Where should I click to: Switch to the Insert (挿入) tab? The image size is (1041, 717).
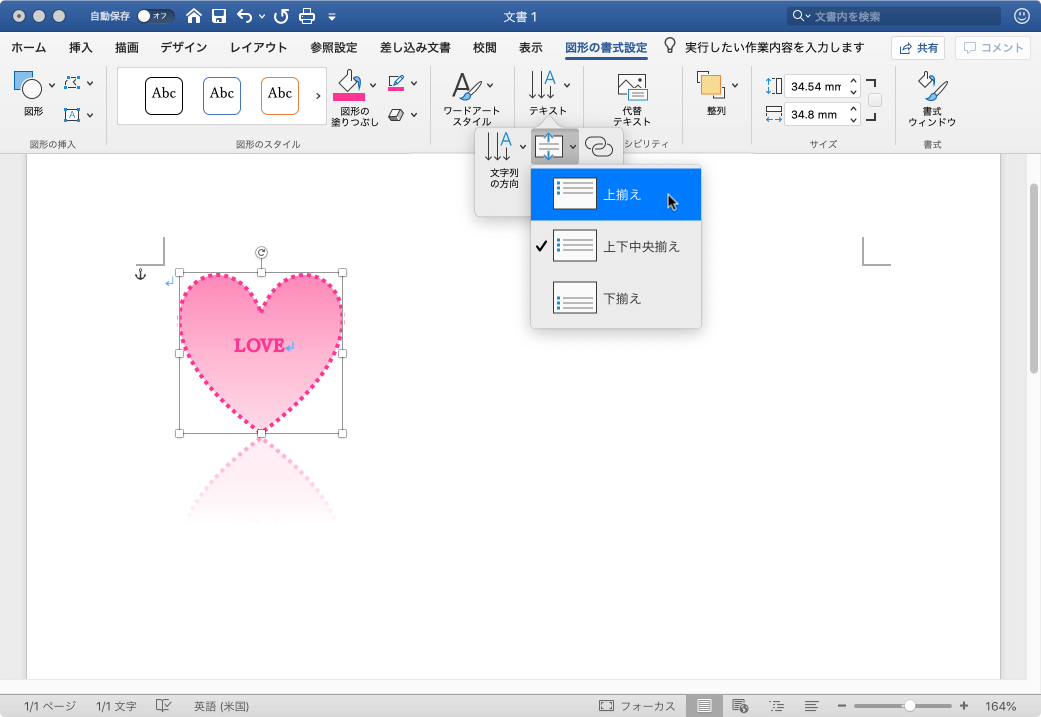pos(81,47)
